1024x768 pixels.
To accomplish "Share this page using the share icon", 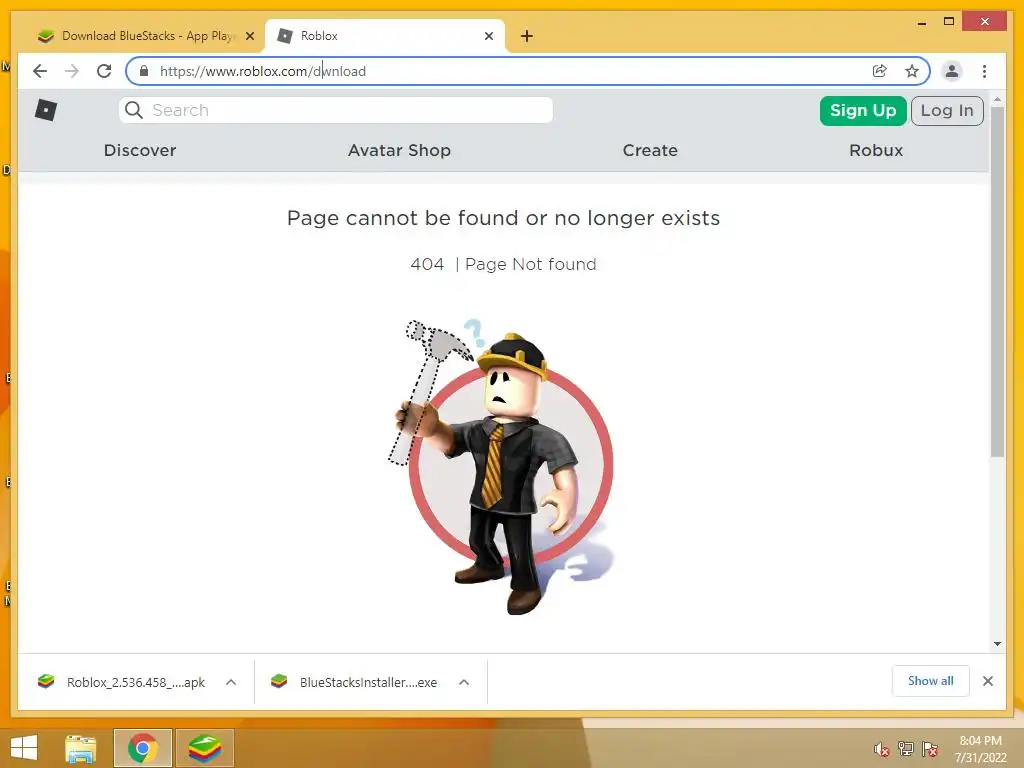I will point(880,71).
